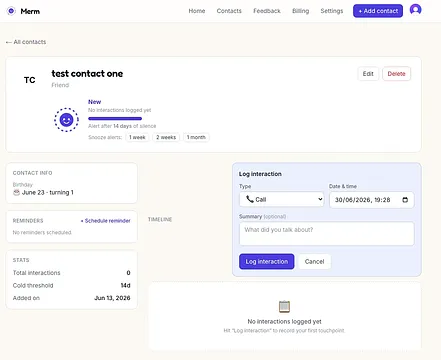Click the TC contact initials avatar

click(x=30, y=80)
